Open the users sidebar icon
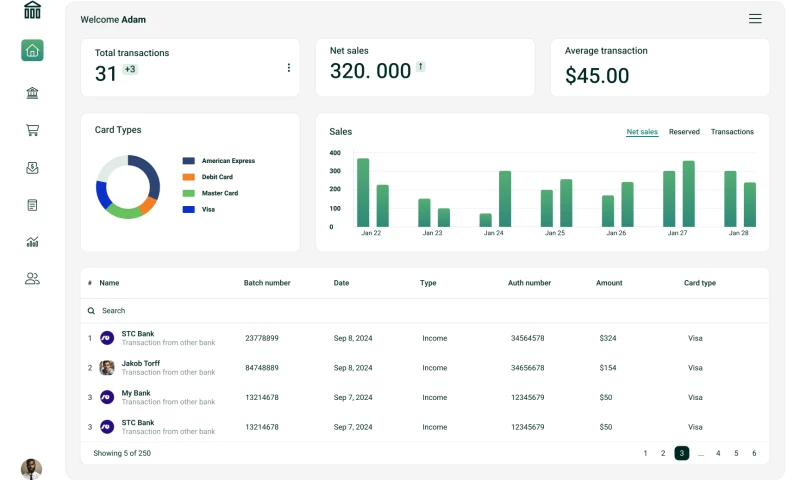 (x=32, y=279)
